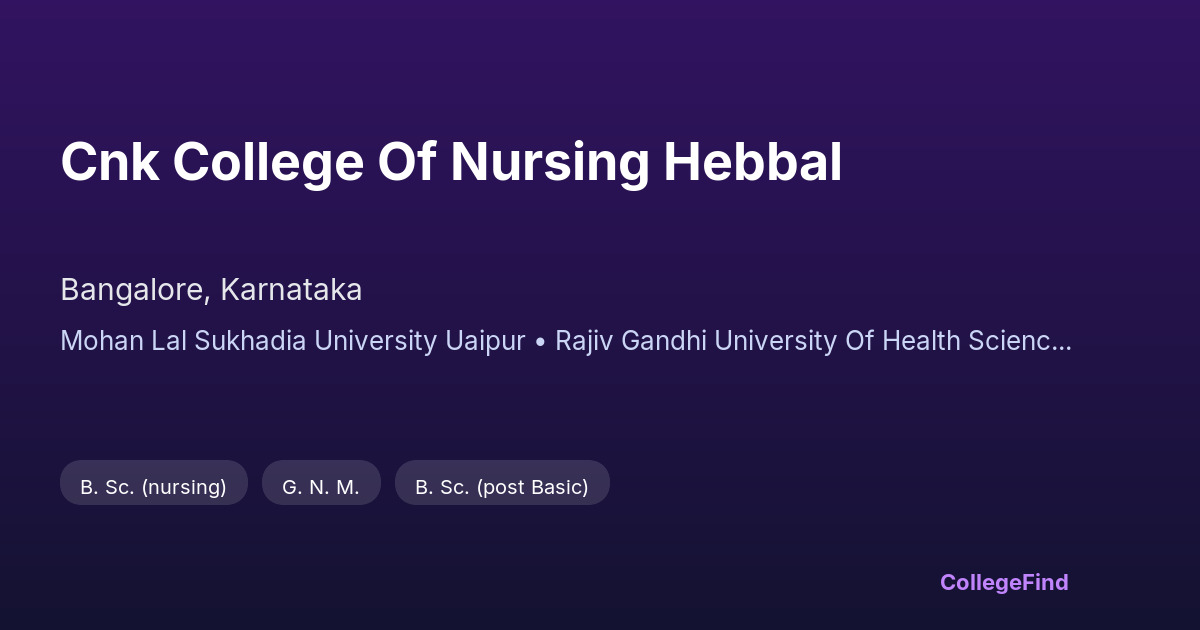1200x630 pixels.
Task: Click the Cnk College Of Nursing Hebbal title
Action: click(450, 163)
